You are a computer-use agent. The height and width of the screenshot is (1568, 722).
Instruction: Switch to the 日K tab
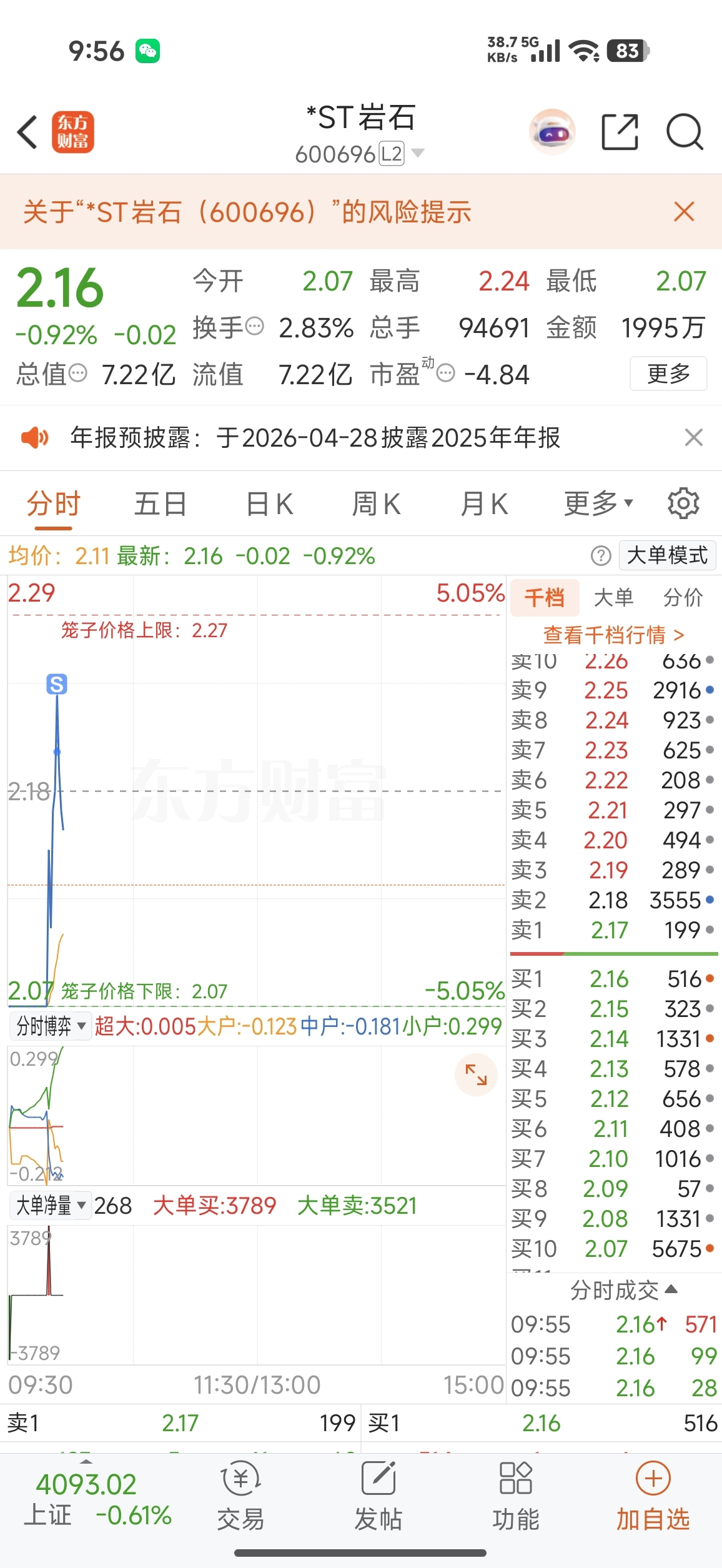[269, 504]
